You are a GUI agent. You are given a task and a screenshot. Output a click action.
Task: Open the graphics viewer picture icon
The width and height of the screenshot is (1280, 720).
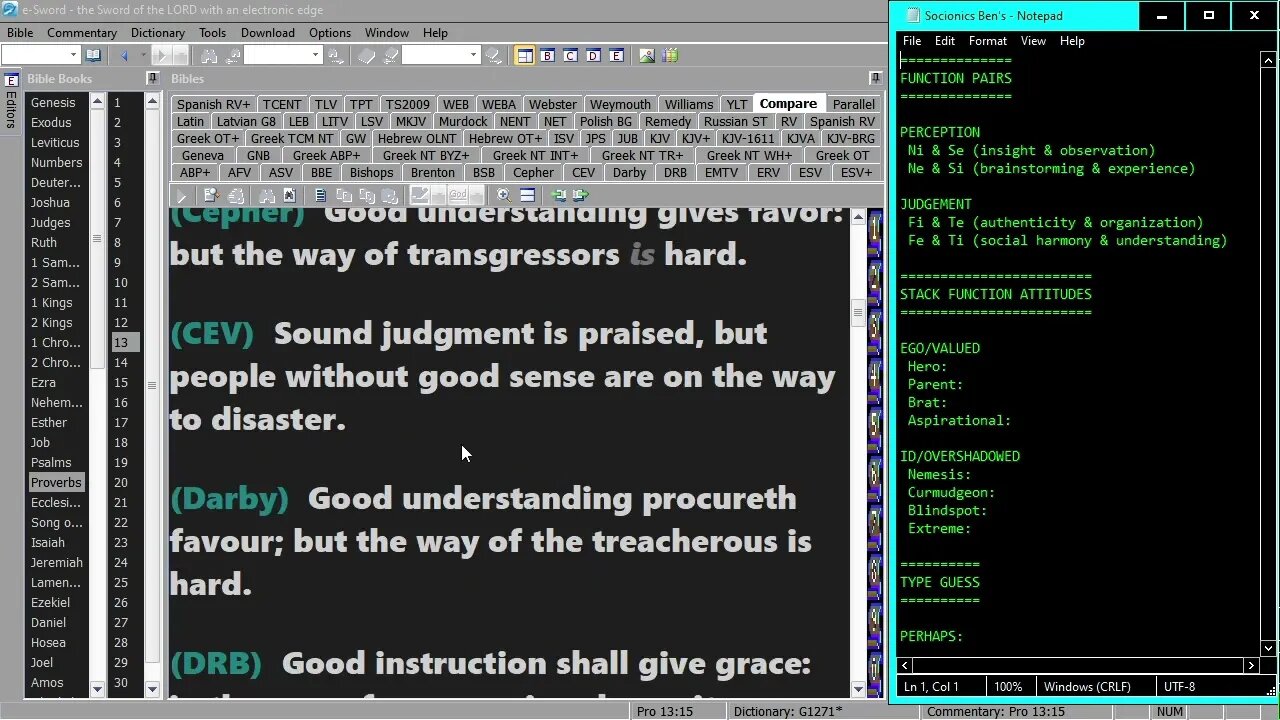(647, 55)
